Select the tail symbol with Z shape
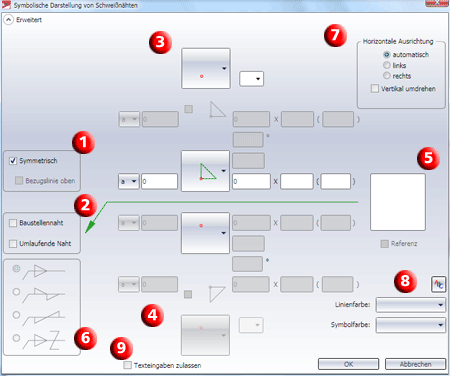 pyautogui.click(x=16, y=338)
